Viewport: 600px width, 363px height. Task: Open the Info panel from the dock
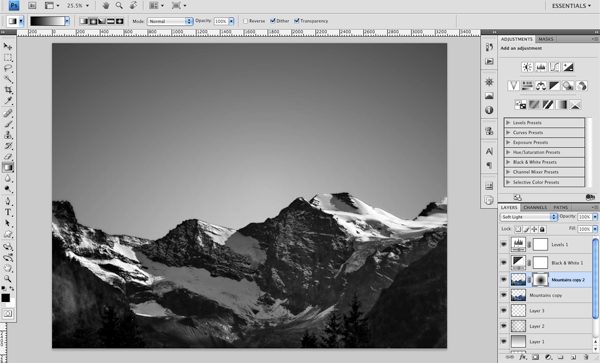pyautogui.click(x=489, y=110)
